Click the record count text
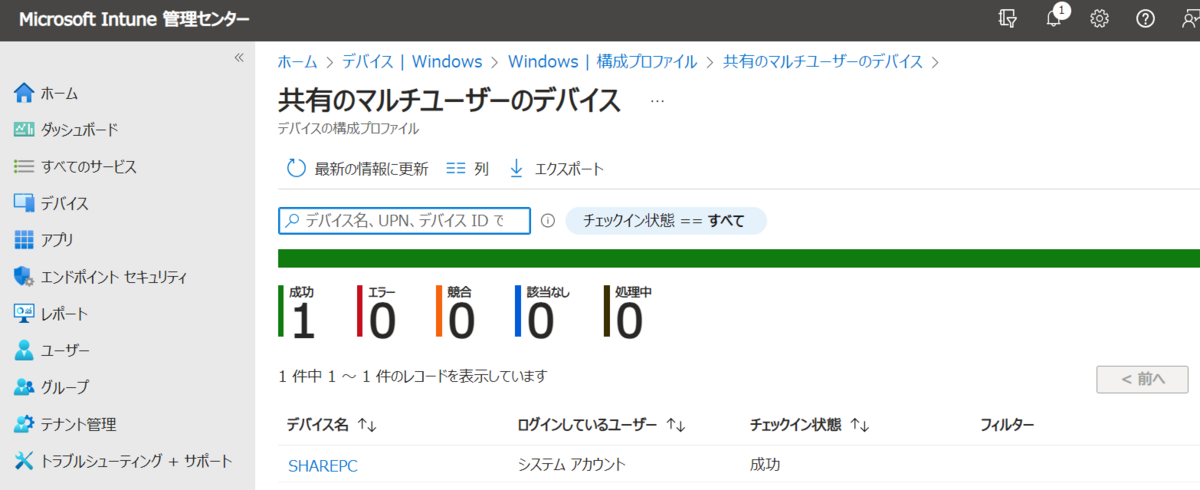The width and height of the screenshot is (1200, 490). (x=413, y=376)
